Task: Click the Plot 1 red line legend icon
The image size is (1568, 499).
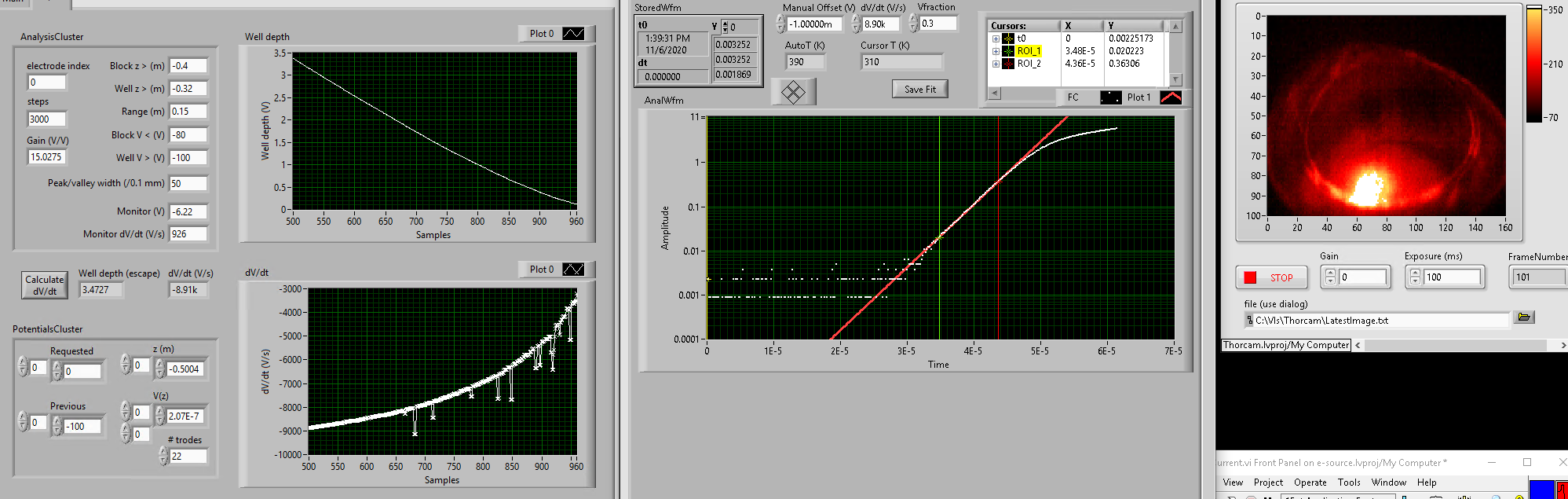Action: (x=1170, y=97)
